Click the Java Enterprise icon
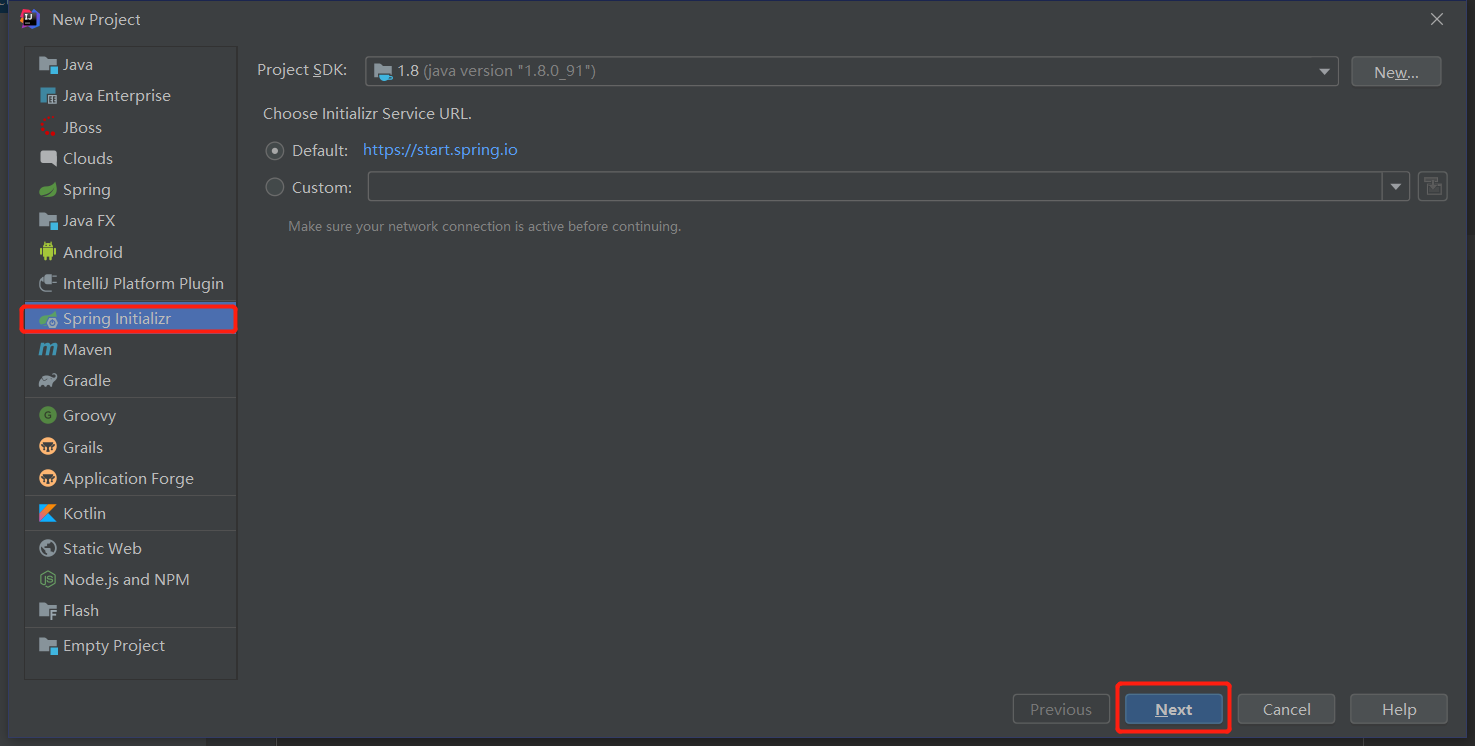 click(x=48, y=96)
